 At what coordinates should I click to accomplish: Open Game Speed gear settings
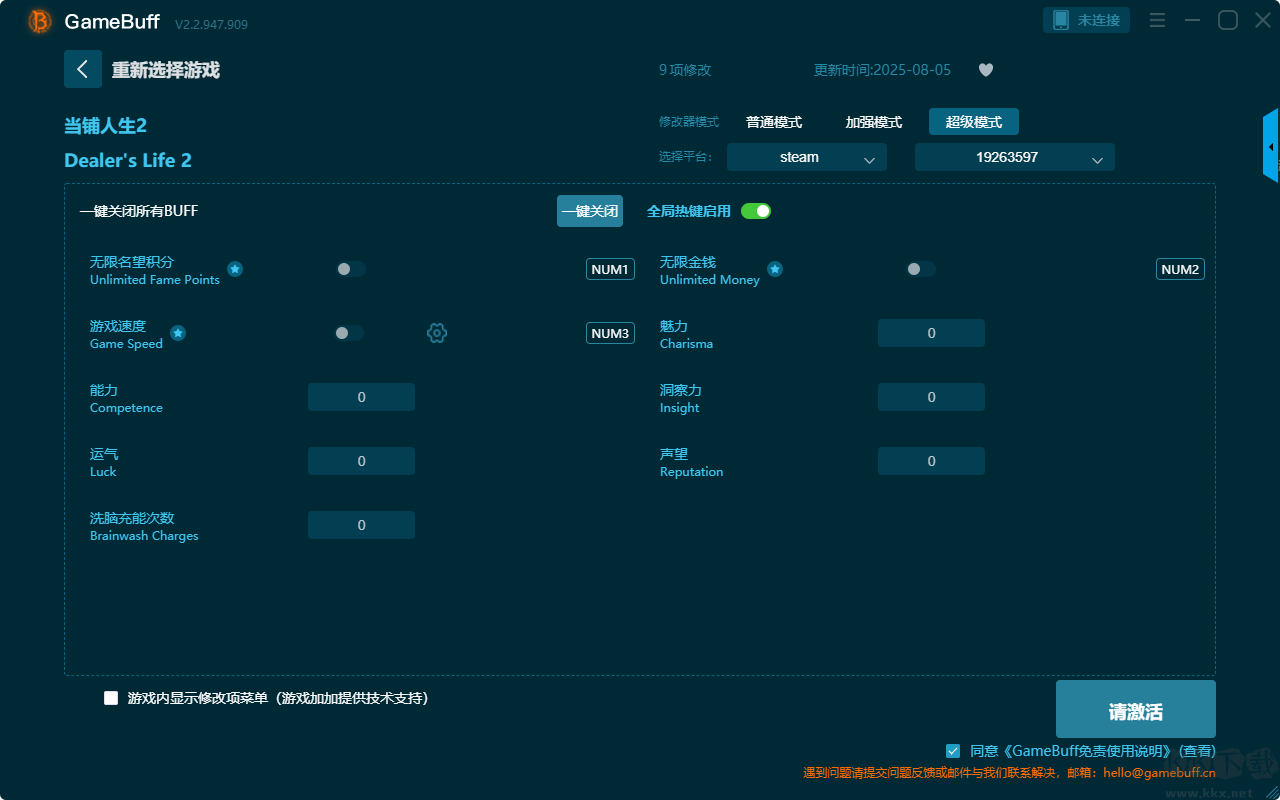437,333
